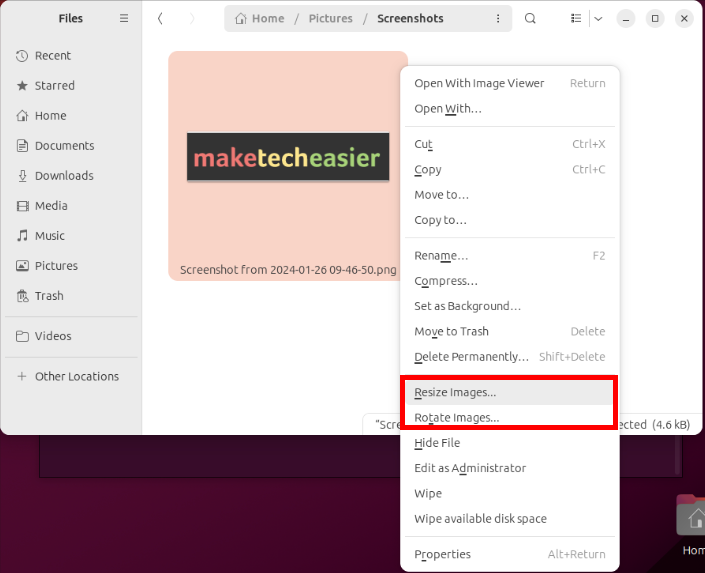Open Starred in the sidebar
705x573 pixels.
click(71, 85)
